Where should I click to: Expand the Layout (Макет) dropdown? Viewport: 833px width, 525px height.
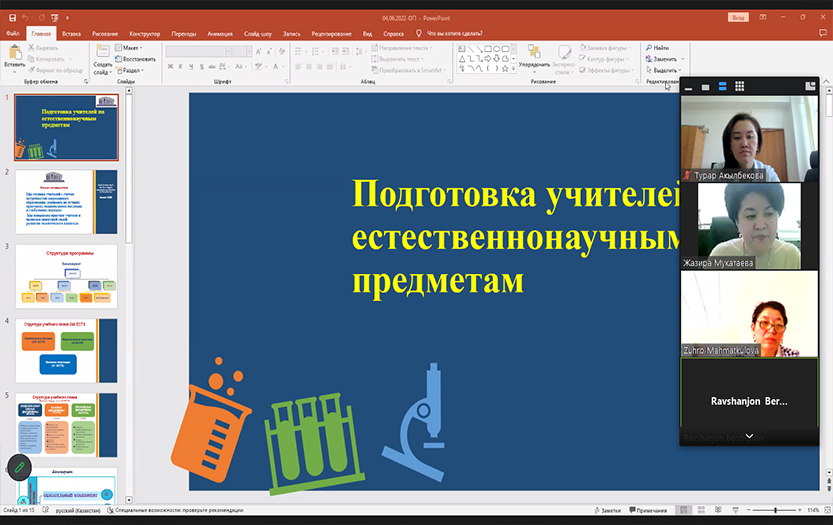132,48
